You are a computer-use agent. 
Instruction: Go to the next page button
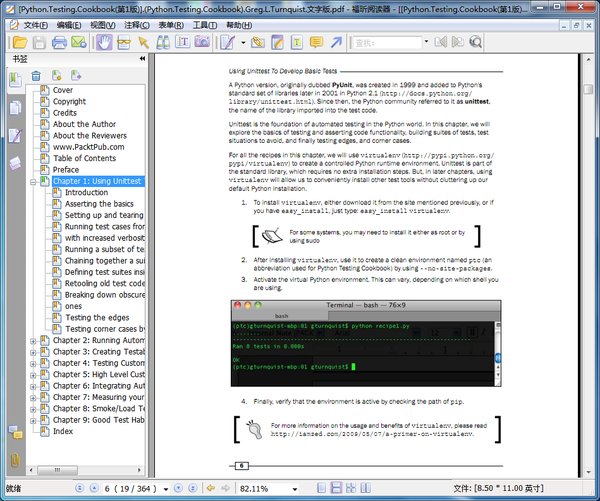coord(178,488)
